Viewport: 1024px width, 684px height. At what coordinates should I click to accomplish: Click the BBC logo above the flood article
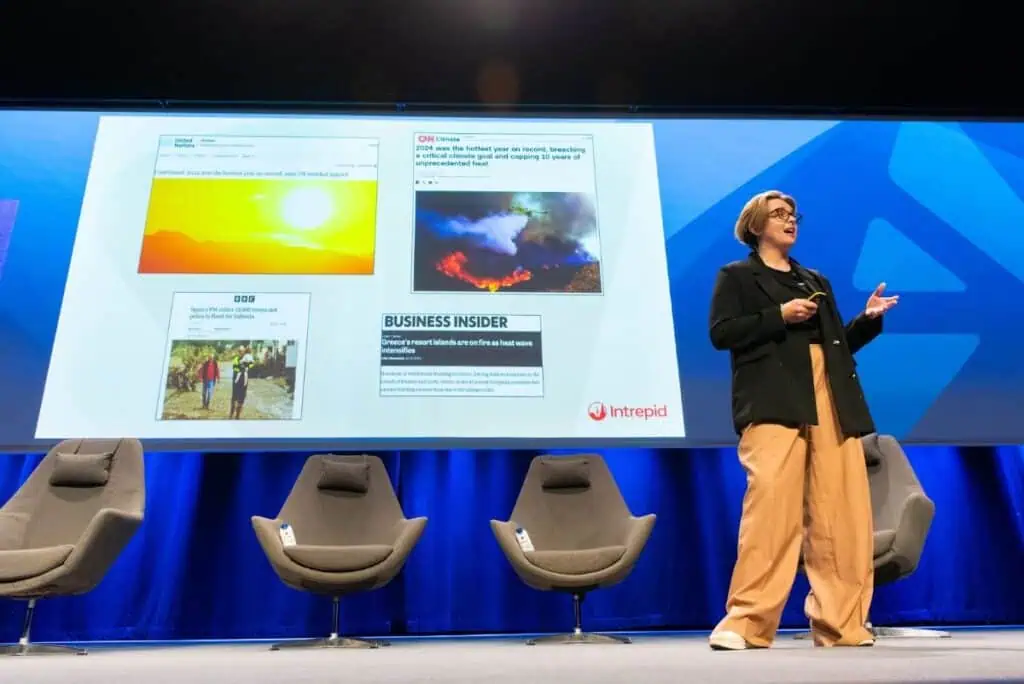tap(244, 299)
